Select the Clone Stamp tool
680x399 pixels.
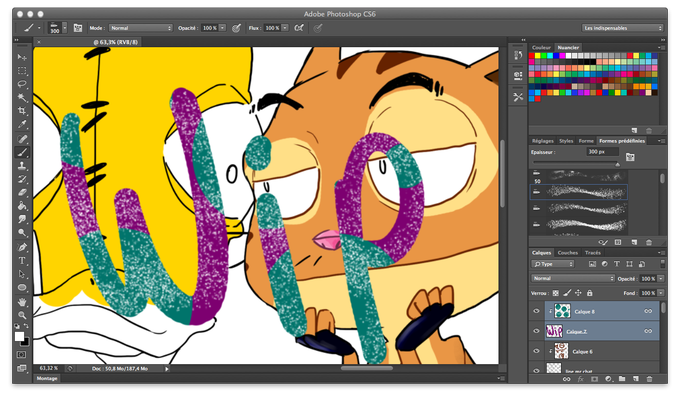(22, 166)
